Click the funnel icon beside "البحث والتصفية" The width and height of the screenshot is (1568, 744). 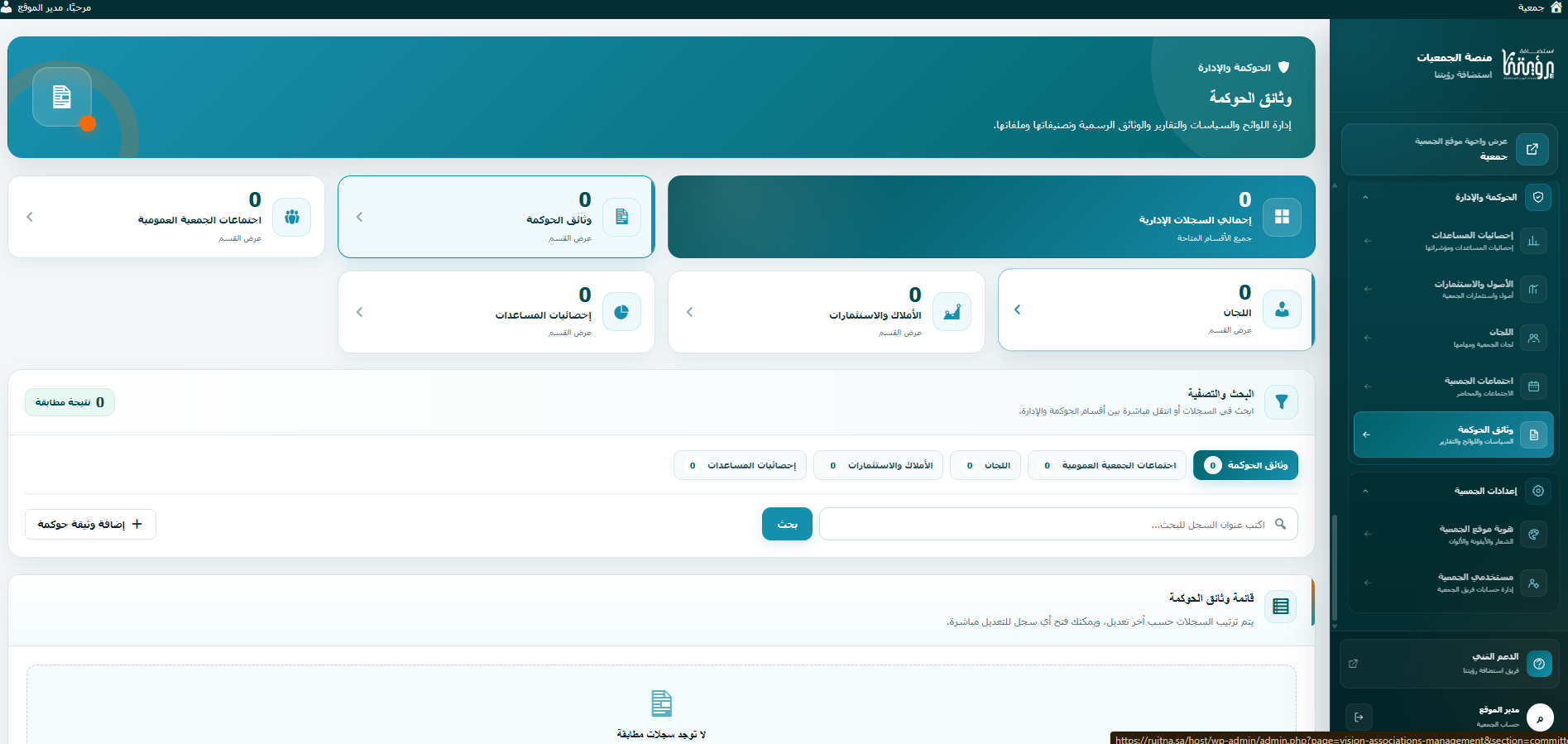point(1281,402)
